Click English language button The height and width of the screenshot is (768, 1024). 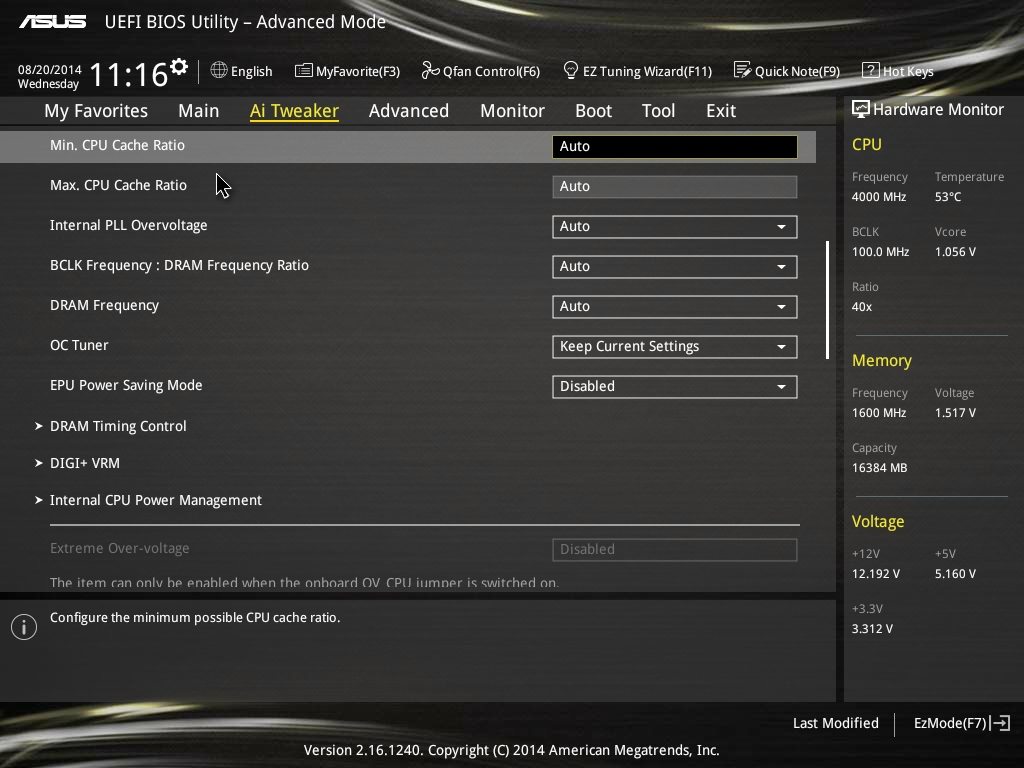click(242, 71)
